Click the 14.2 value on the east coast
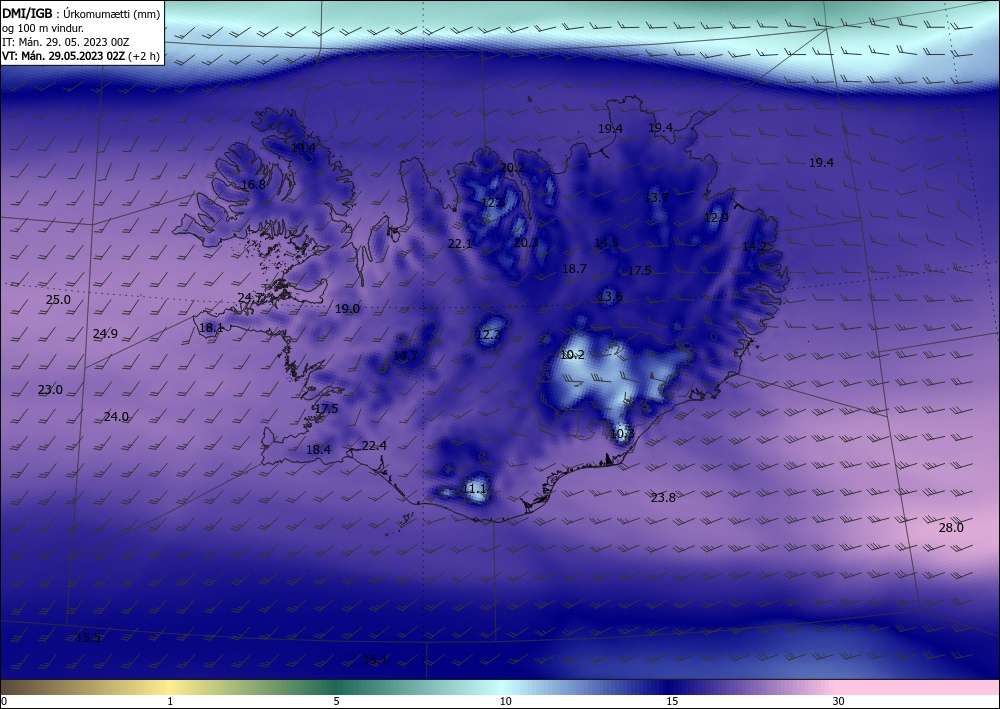Image resolution: width=1000 pixels, height=709 pixels. click(x=754, y=247)
